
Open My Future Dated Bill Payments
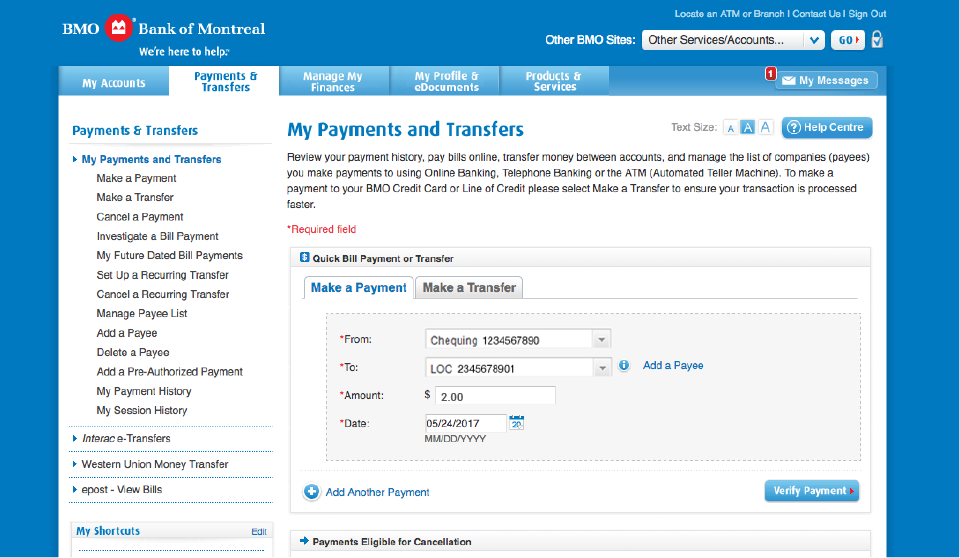click(170, 255)
